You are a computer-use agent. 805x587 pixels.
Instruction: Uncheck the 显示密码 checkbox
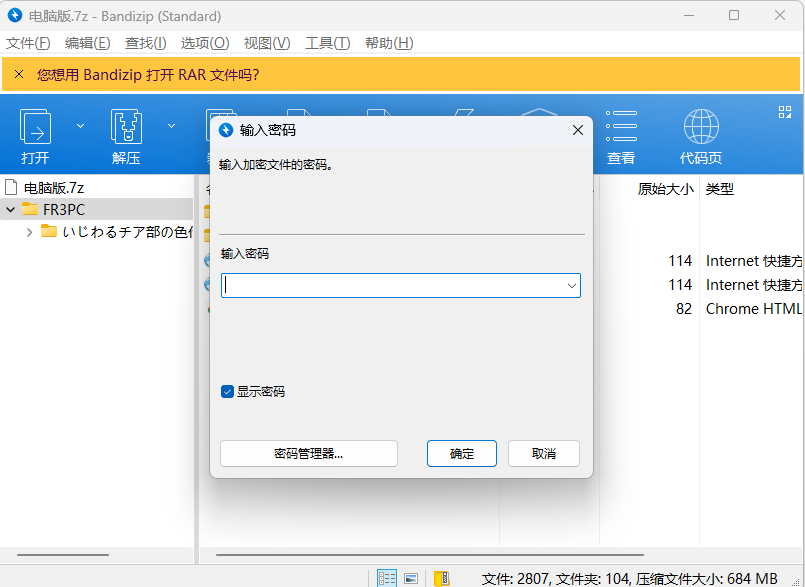pyautogui.click(x=227, y=392)
